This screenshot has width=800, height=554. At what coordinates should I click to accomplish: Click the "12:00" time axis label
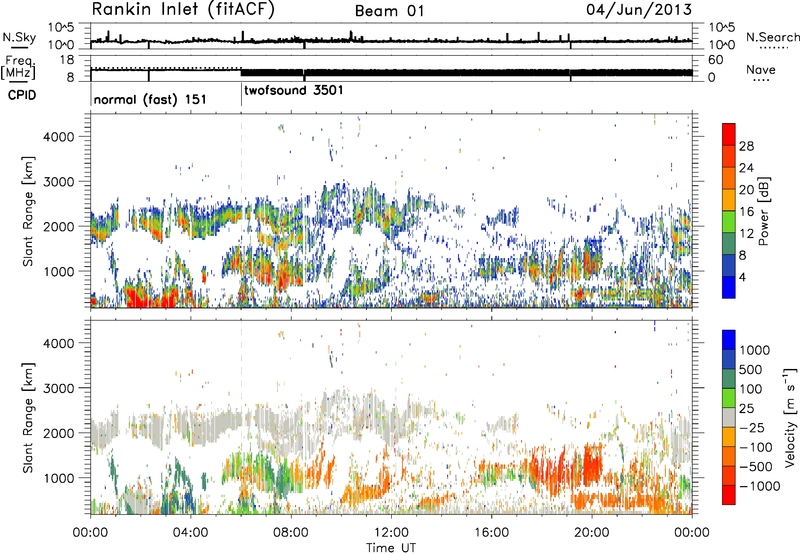(391, 533)
